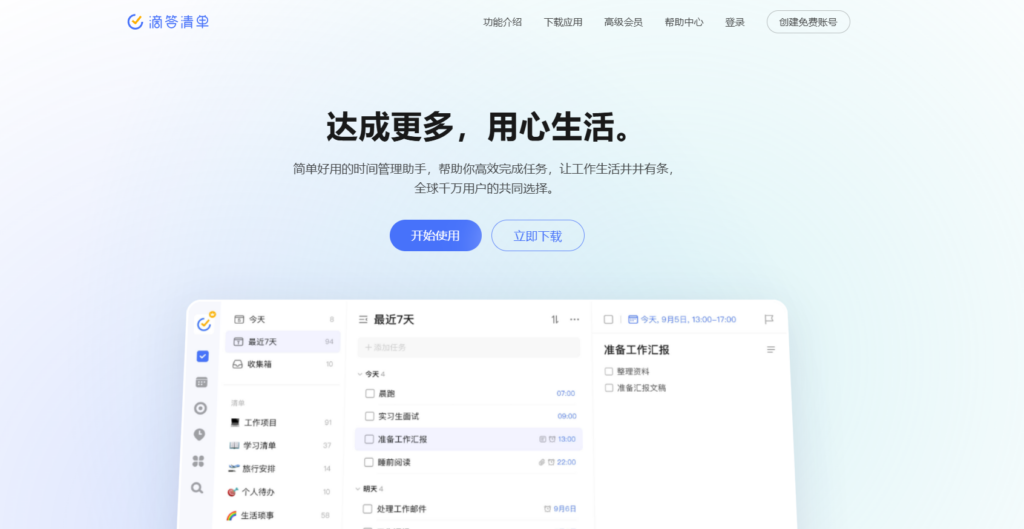Screen dimensions: 1024x529
Task: Click the sort arrows icon in task list header
Action: 555,319
